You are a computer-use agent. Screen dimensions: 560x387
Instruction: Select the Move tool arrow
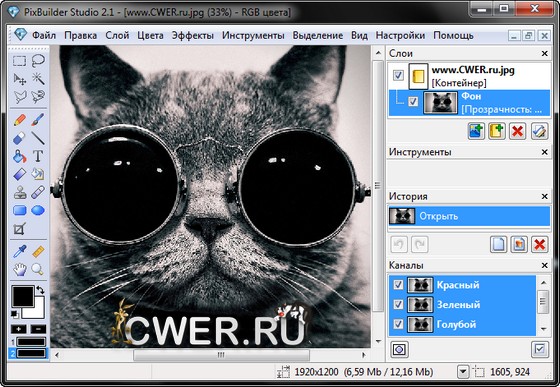click(19, 79)
